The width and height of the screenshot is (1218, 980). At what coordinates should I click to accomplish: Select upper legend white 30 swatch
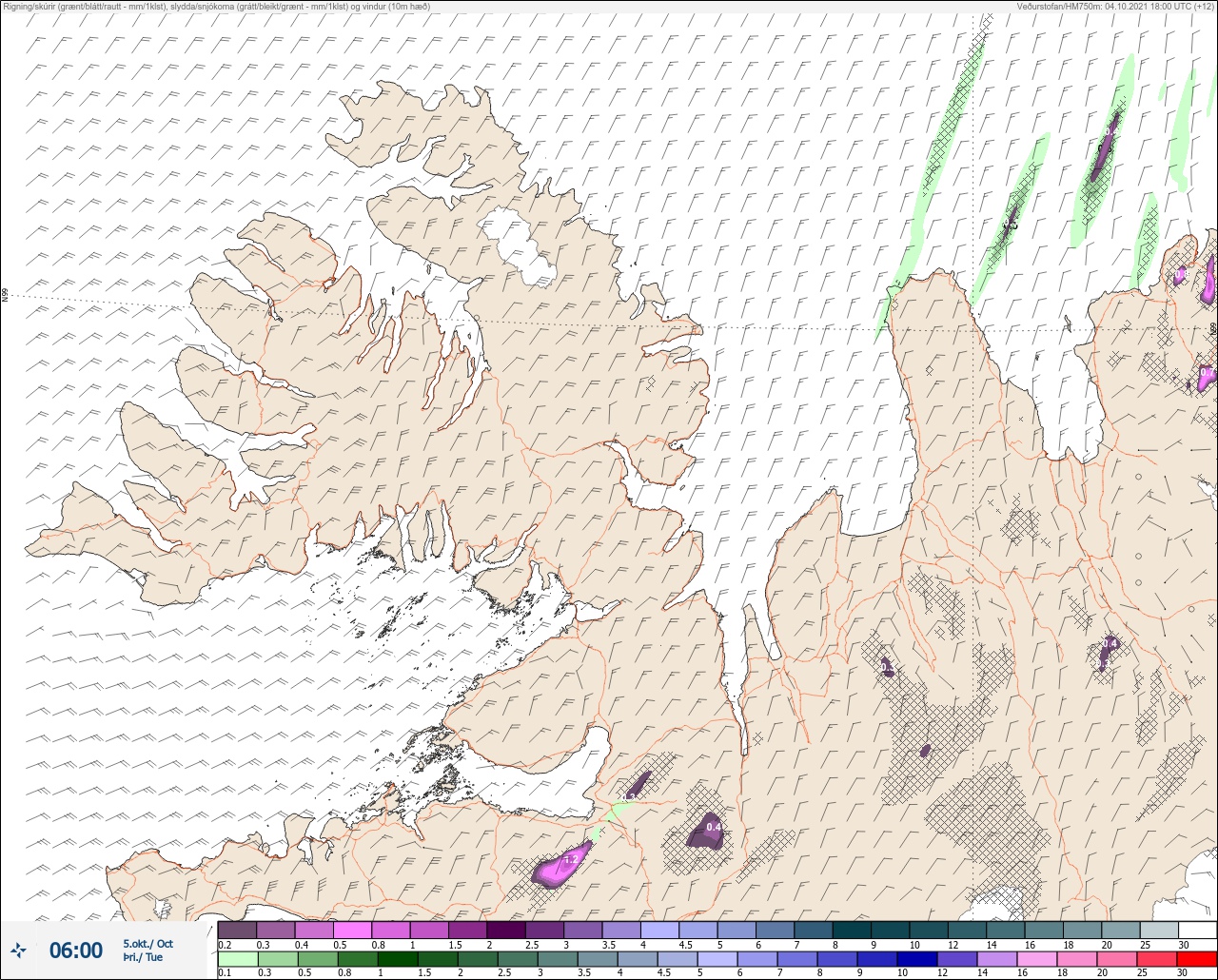coord(1197,930)
